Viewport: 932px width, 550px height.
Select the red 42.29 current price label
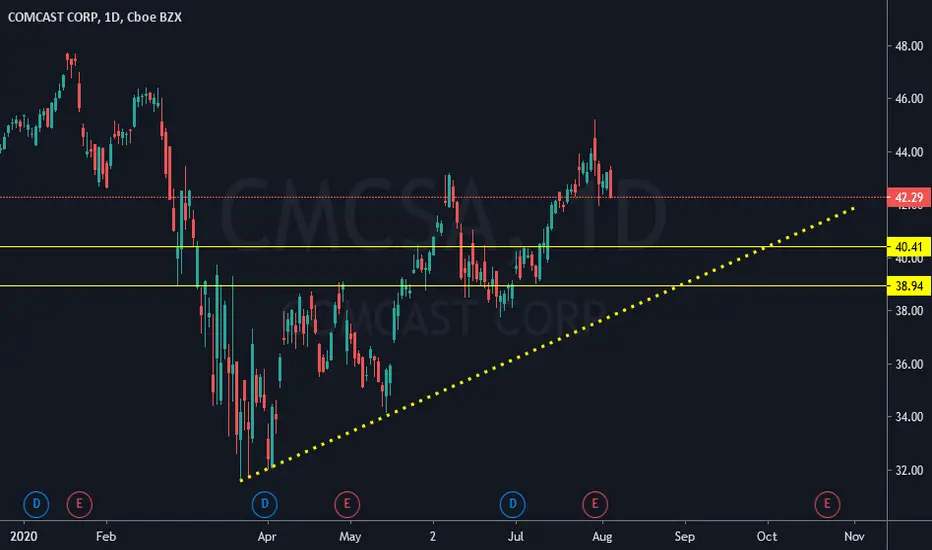click(909, 197)
